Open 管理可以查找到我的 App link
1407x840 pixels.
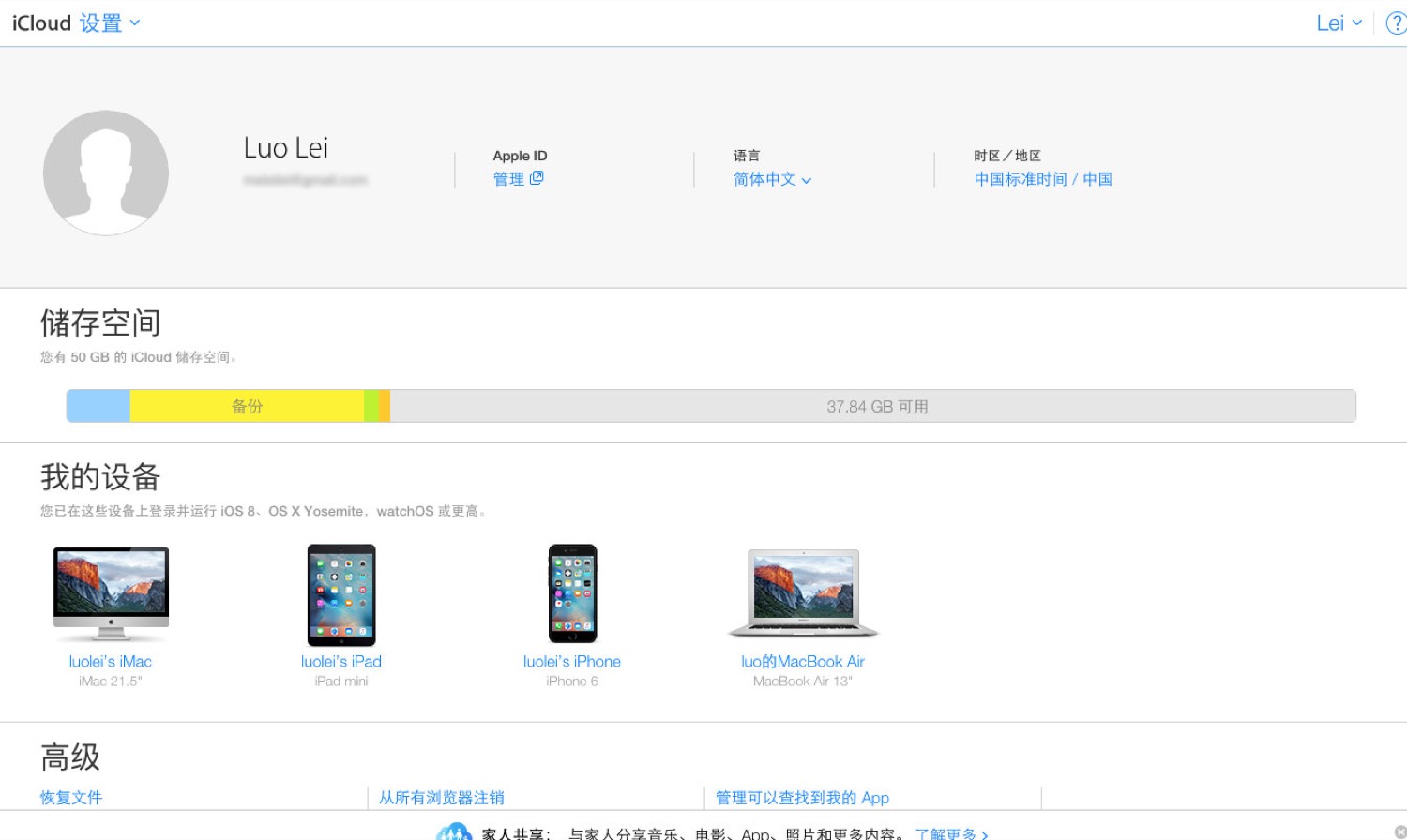tap(802, 798)
